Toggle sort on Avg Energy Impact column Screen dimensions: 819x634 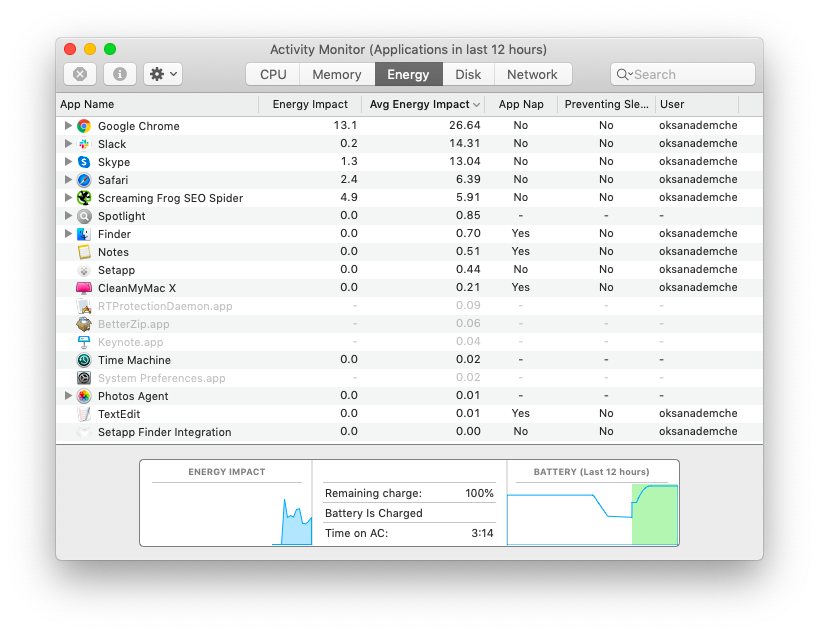click(424, 104)
